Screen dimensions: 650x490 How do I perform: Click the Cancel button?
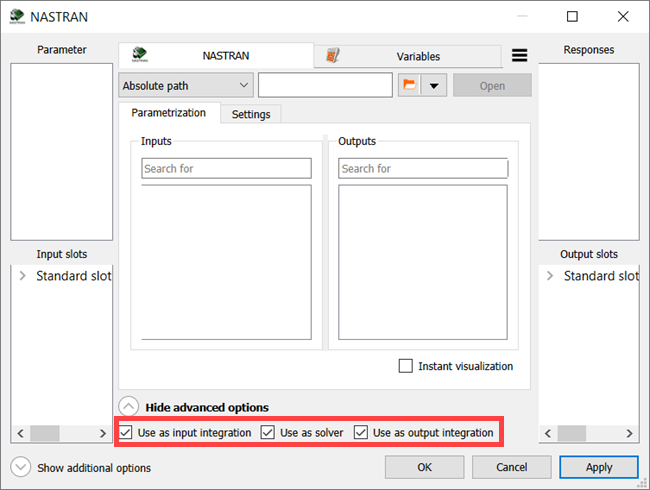point(512,467)
